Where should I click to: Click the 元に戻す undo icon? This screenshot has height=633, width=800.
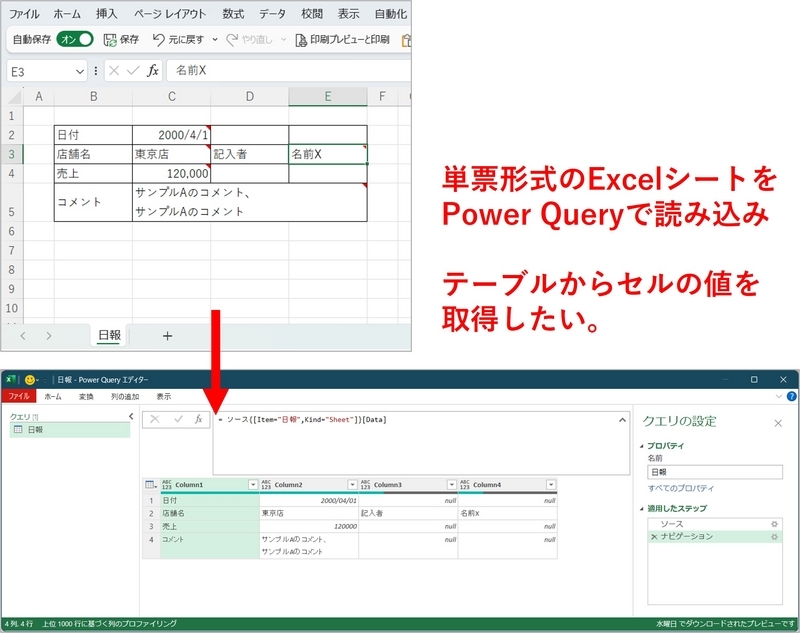tap(159, 40)
